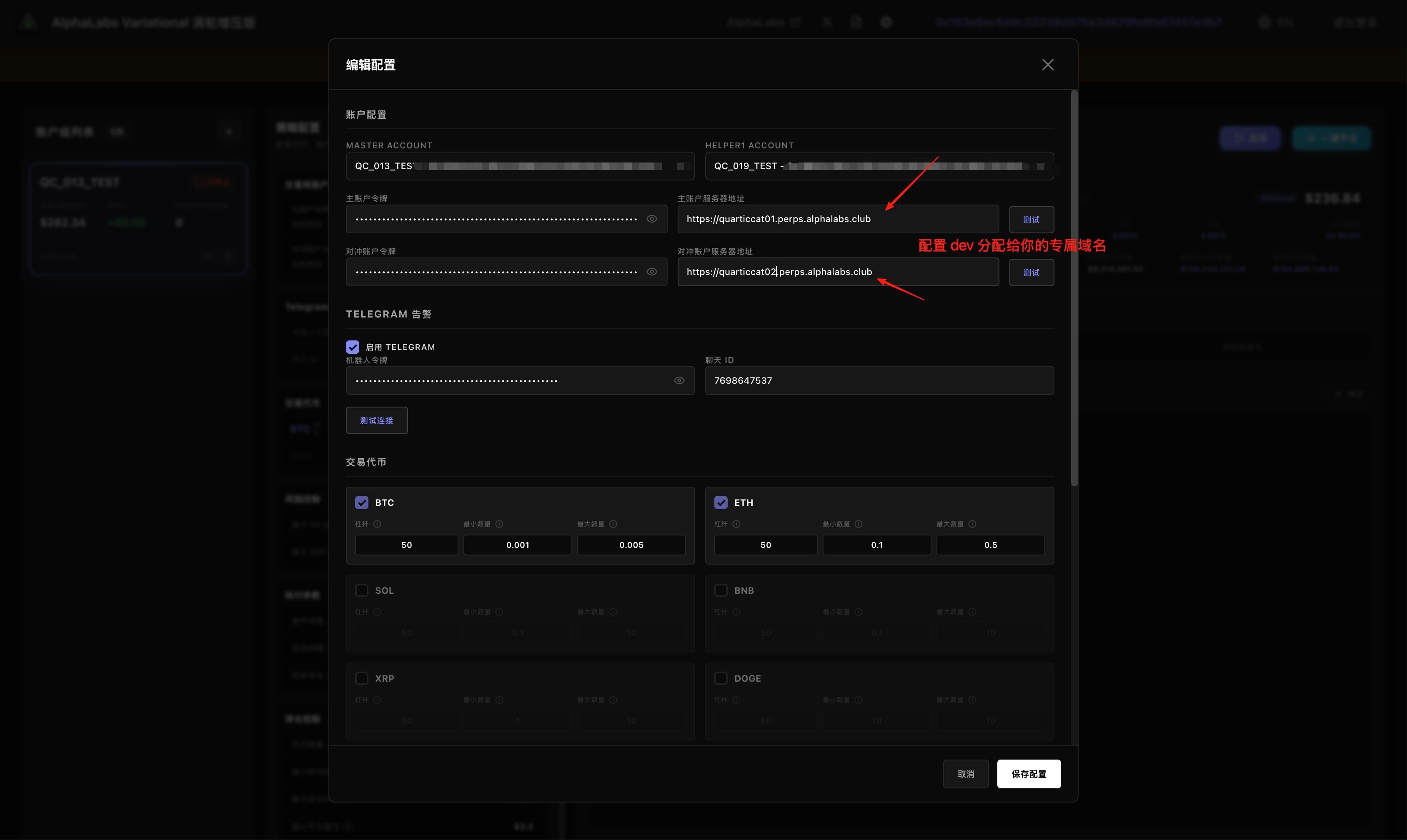Open the Master Account dropdown
The width and height of the screenshot is (1407, 840).
(520, 166)
